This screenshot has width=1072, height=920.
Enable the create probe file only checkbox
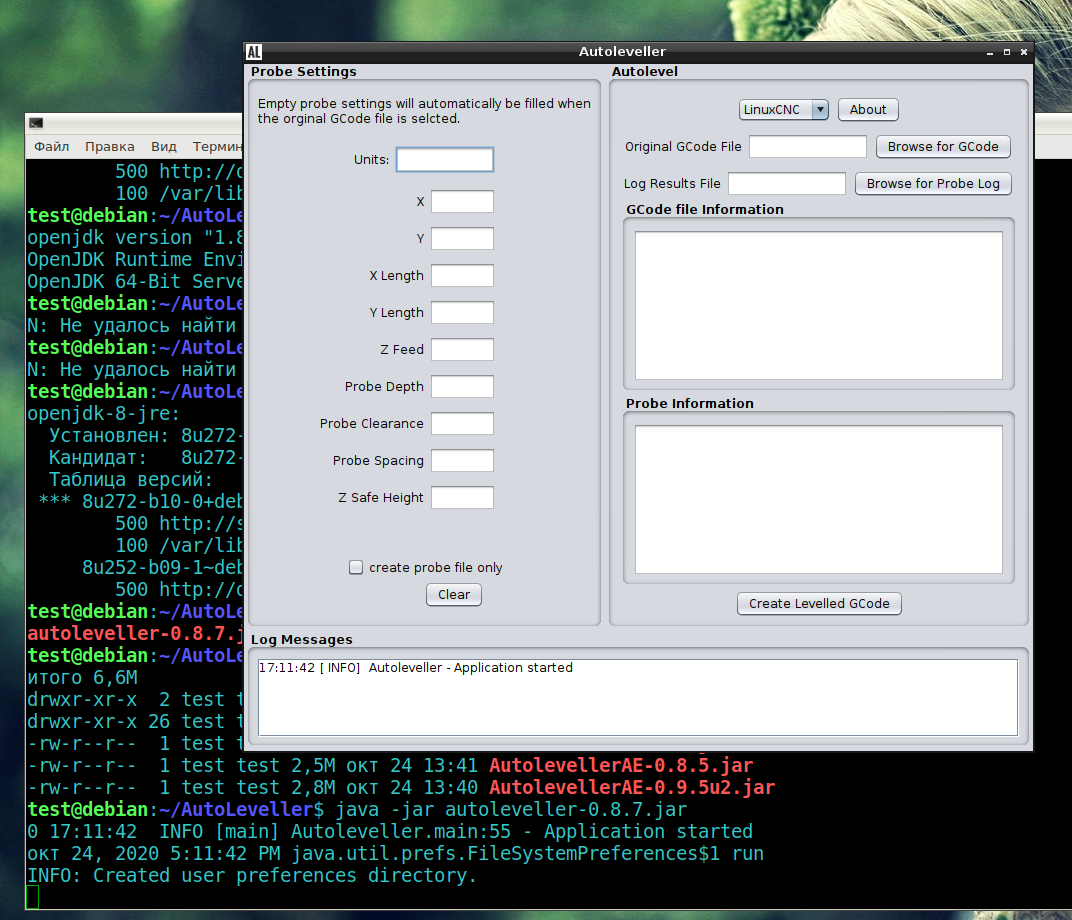point(356,567)
